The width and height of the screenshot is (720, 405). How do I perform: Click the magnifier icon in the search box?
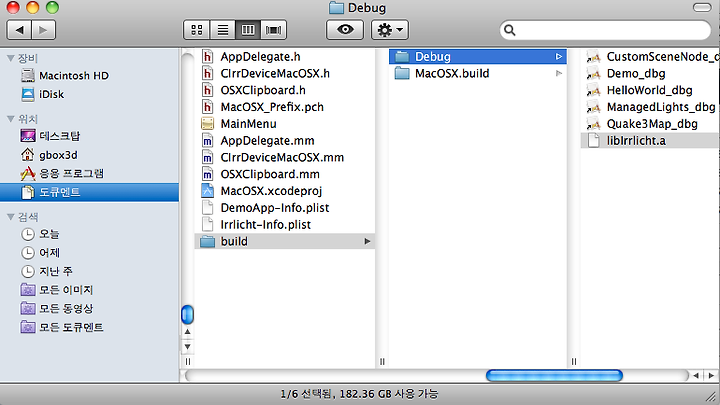[x=509, y=30]
